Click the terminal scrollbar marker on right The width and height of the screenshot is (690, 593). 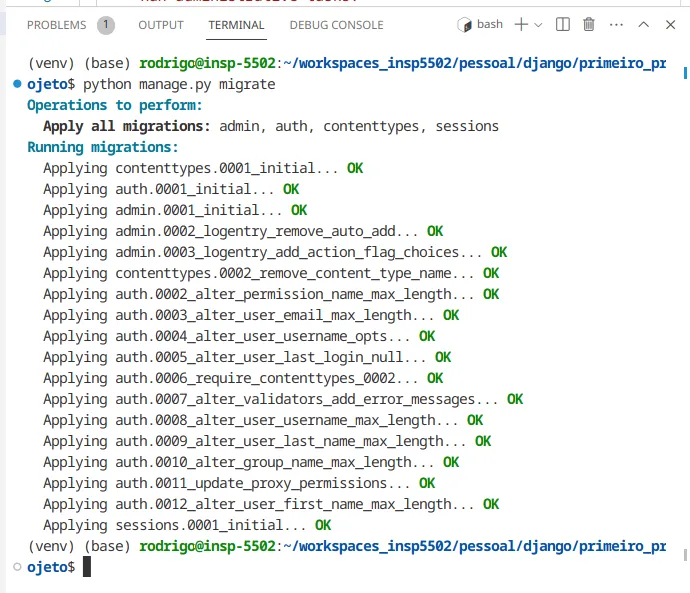pyautogui.click(x=685, y=73)
